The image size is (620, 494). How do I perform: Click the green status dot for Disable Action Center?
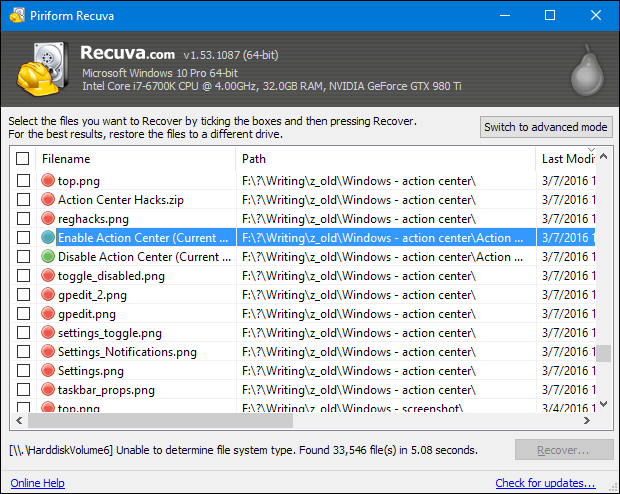click(48, 256)
